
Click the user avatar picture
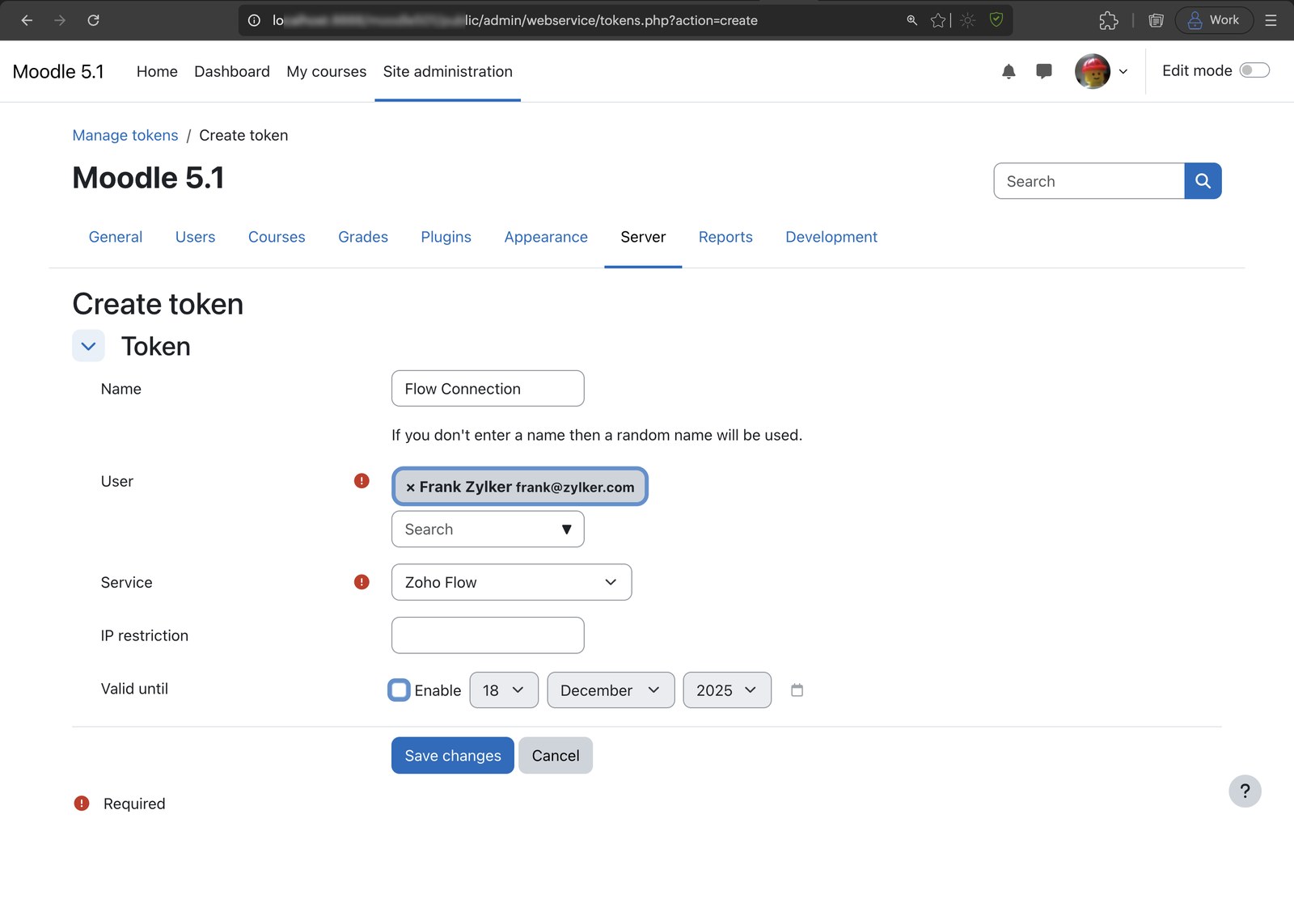click(x=1093, y=71)
